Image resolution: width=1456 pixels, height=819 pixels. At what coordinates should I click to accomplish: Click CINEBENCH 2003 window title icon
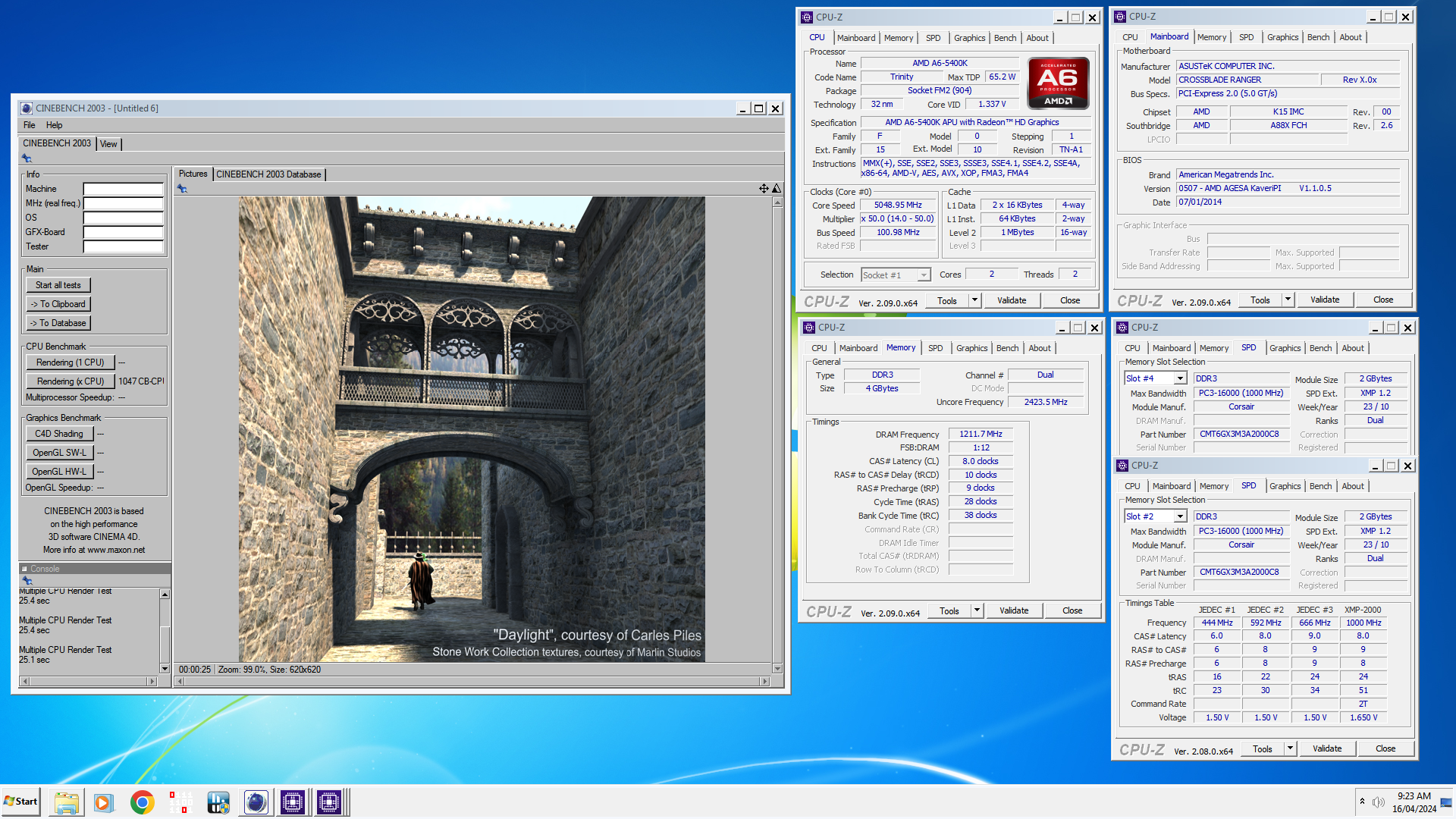click(x=27, y=108)
